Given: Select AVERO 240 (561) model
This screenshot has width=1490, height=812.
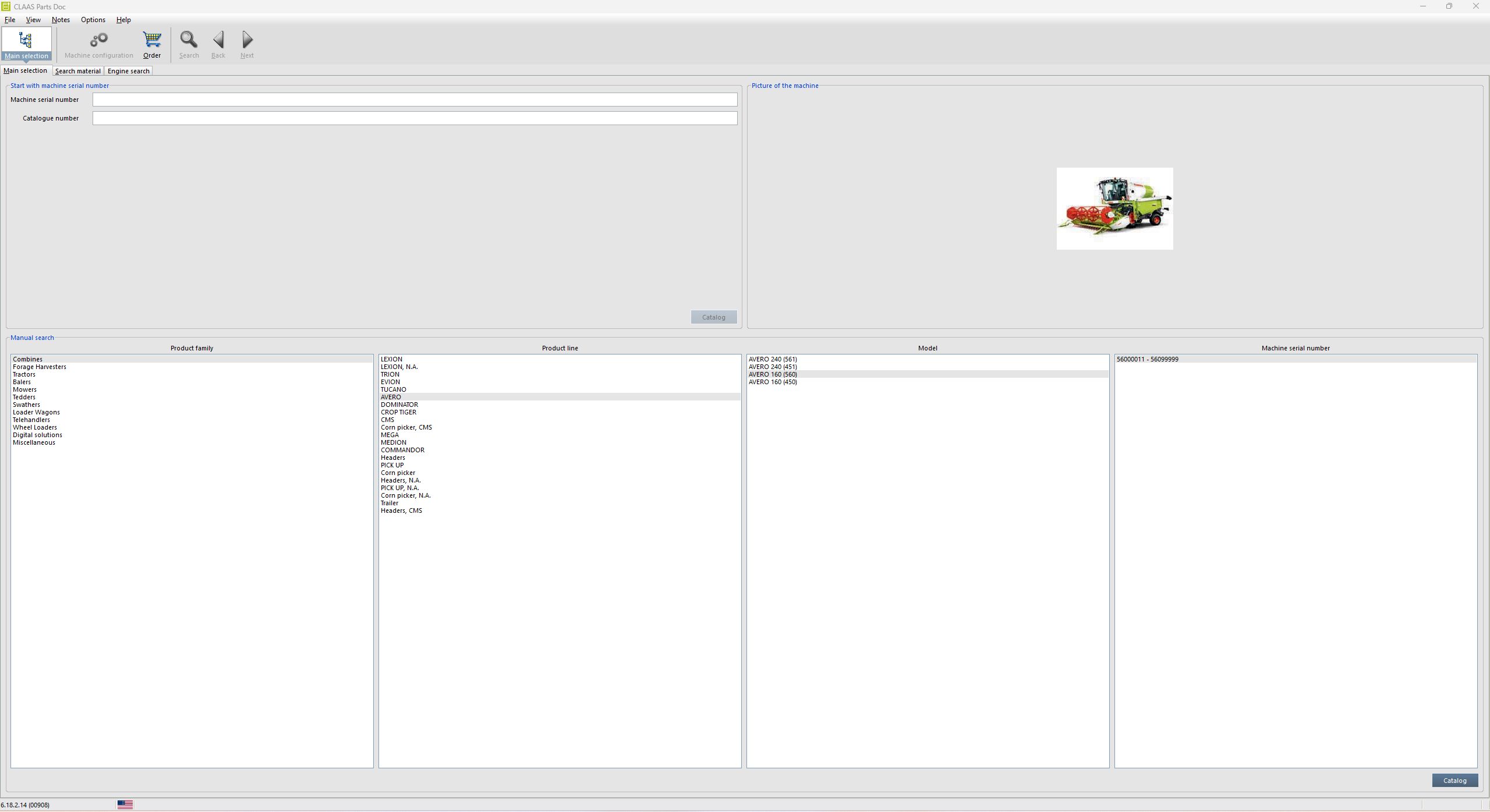Looking at the screenshot, I should (773, 359).
